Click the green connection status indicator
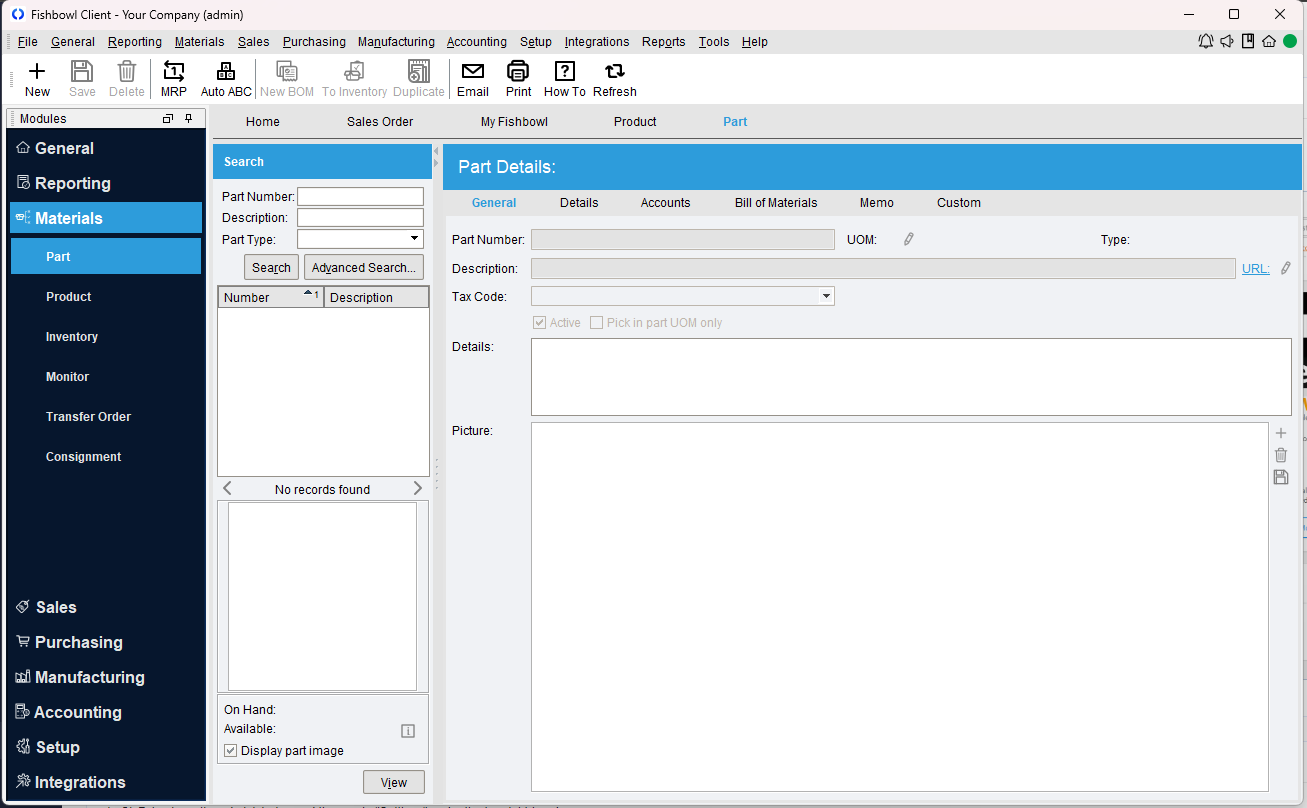 pyautogui.click(x=1290, y=41)
